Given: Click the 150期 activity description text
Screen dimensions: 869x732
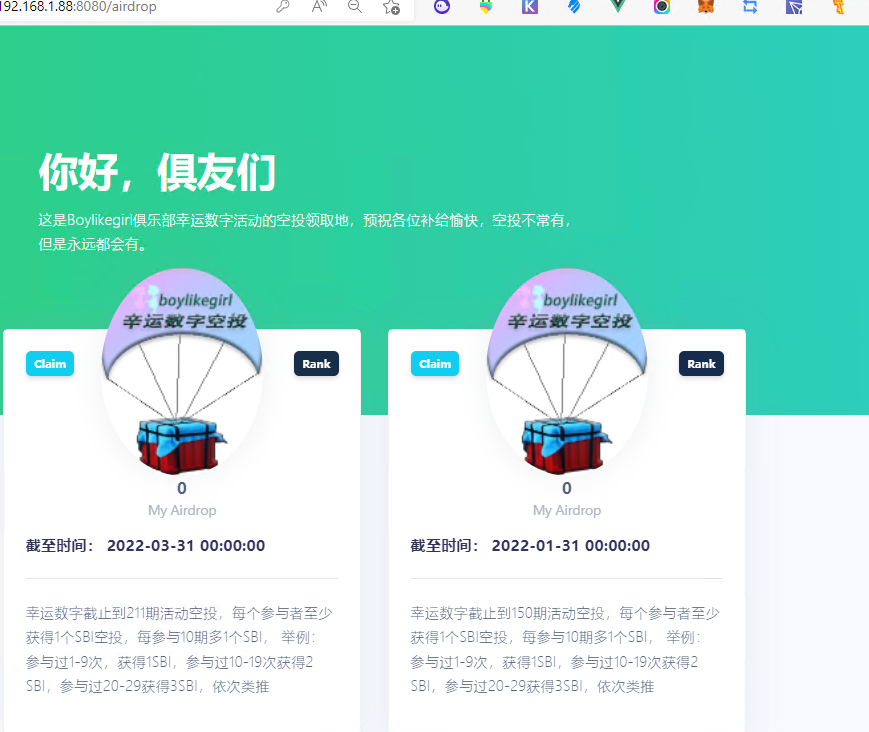Looking at the screenshot, I should [565, 649].
